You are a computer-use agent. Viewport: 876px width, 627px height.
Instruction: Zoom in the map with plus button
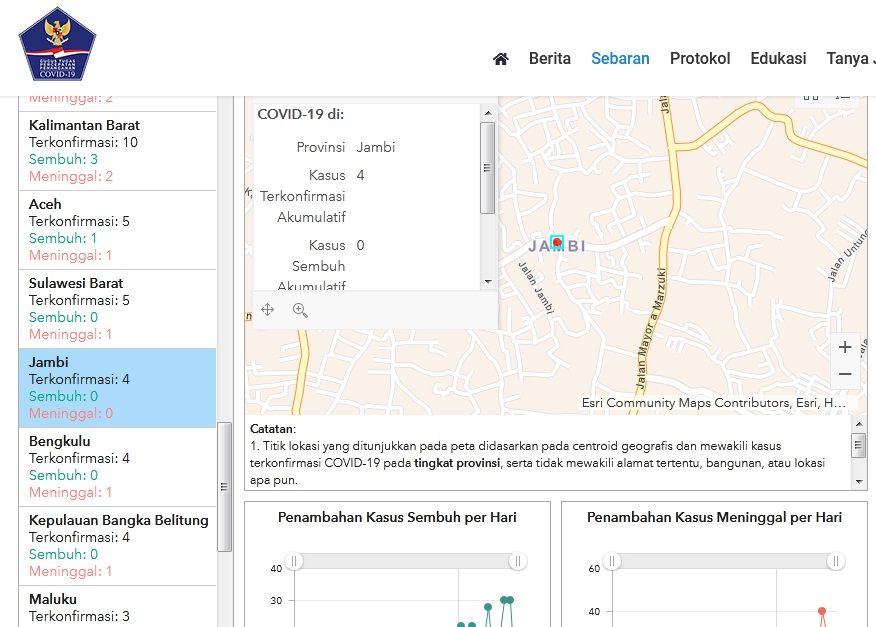845,347
